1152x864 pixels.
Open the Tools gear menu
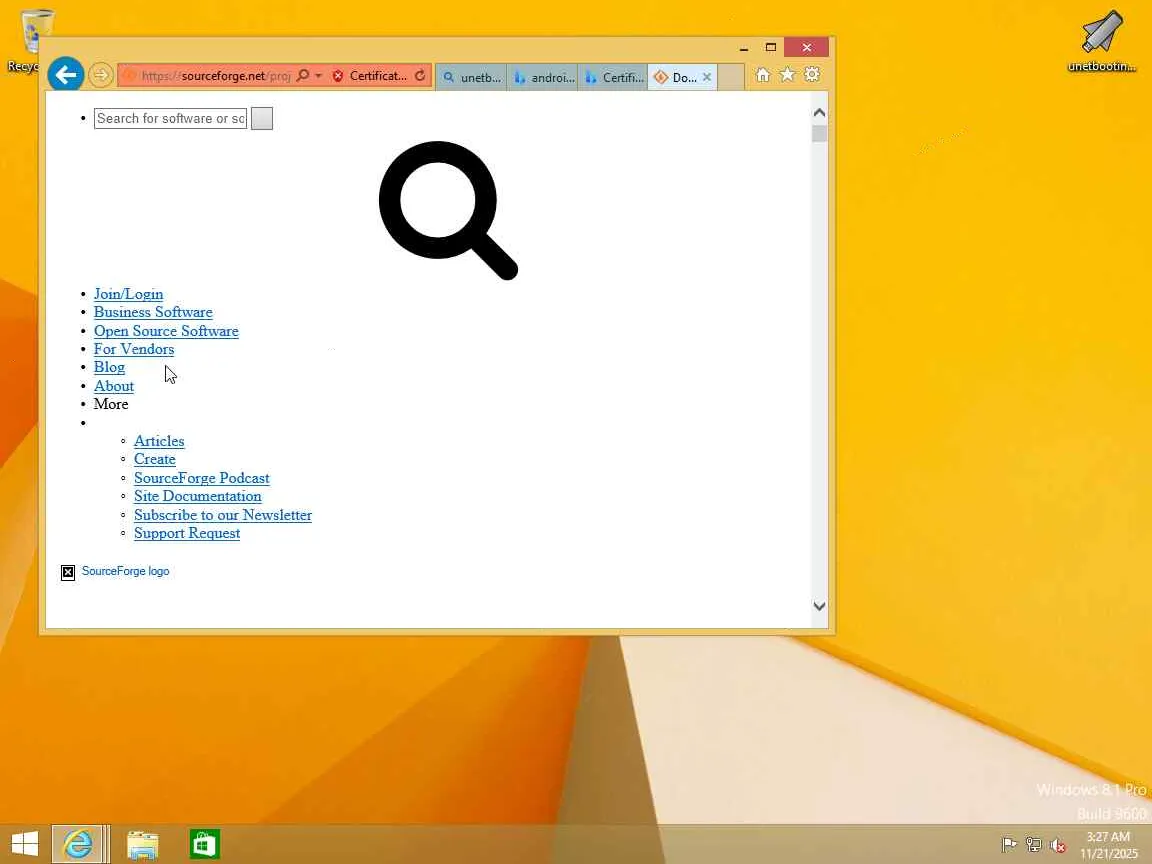812,74
